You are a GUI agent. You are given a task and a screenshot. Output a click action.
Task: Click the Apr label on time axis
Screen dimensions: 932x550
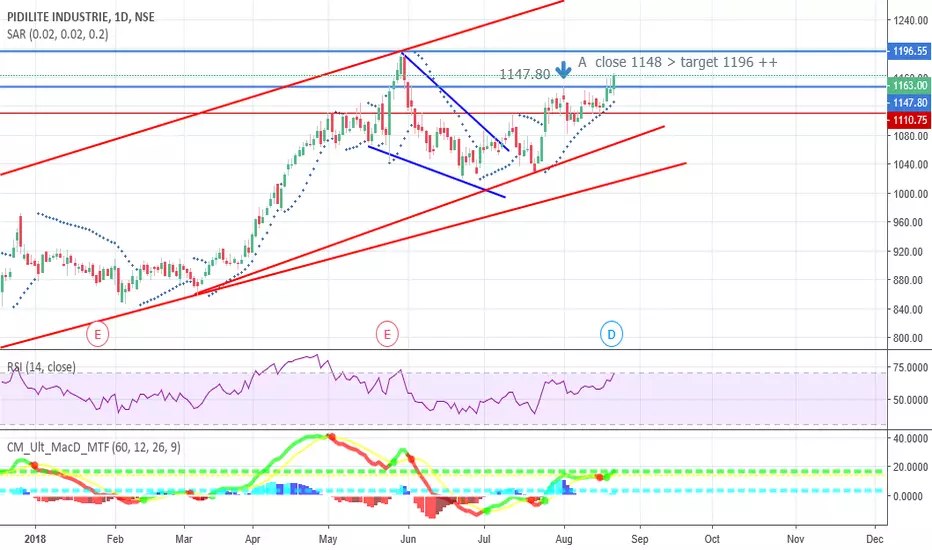tap(253, 539)
